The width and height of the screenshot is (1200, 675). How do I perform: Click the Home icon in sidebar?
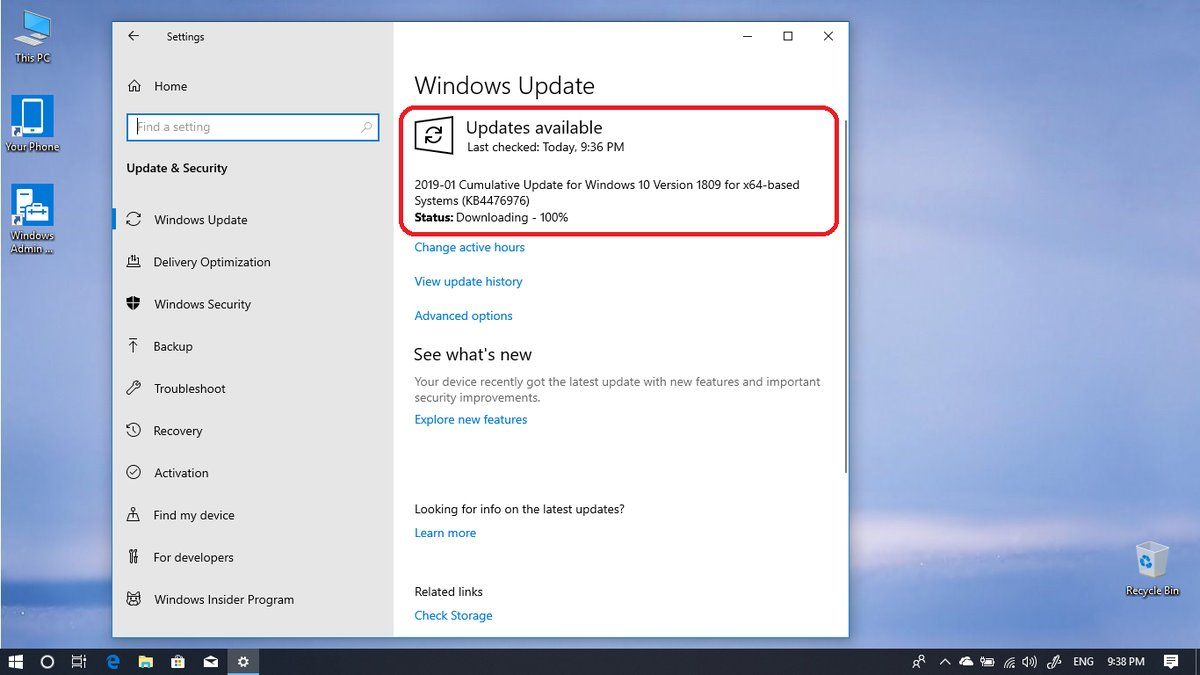point(134,87)
